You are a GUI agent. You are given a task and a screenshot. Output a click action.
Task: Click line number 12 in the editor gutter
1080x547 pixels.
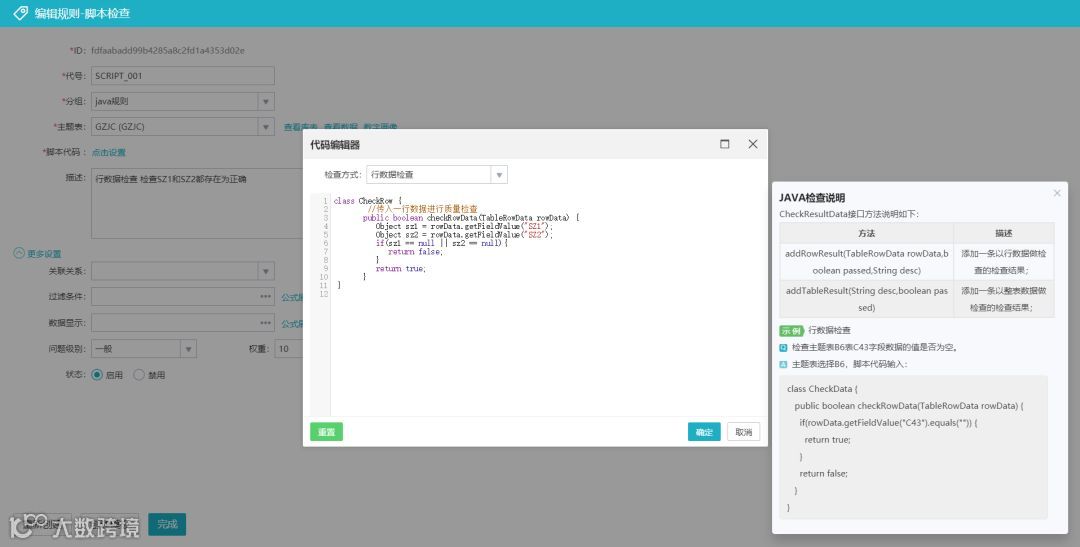324,294
